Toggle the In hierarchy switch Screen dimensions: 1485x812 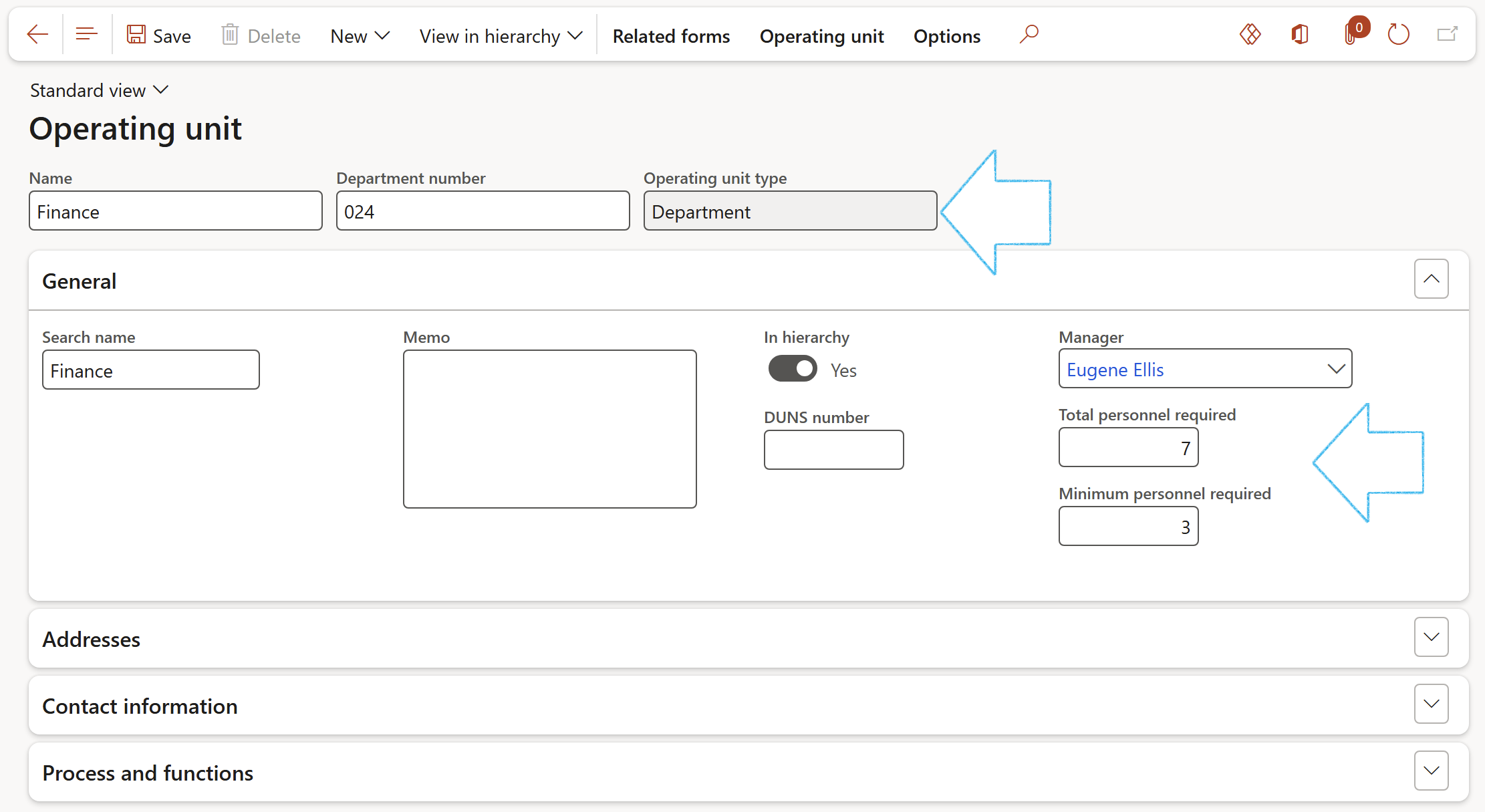[x=793, y=369]
